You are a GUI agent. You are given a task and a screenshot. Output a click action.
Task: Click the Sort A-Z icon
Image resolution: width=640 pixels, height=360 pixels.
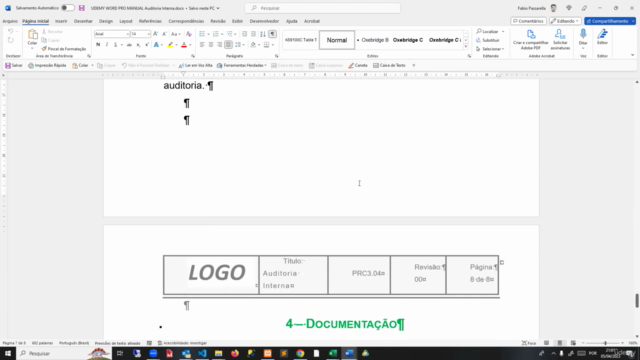pyautogui.click(x=263, y=34)
